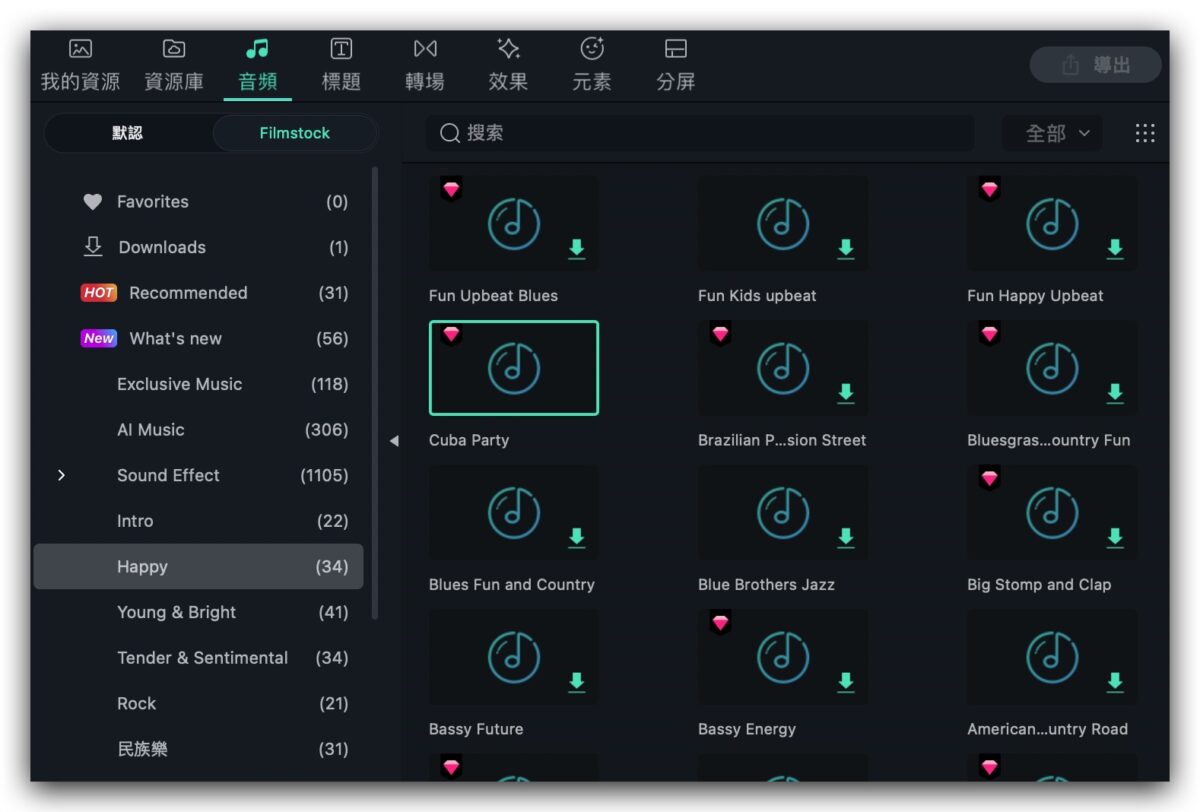Open the 我的資源 media tab
Image resolution: width=1200 pixels, height=812 pixels.
point(80,65)
